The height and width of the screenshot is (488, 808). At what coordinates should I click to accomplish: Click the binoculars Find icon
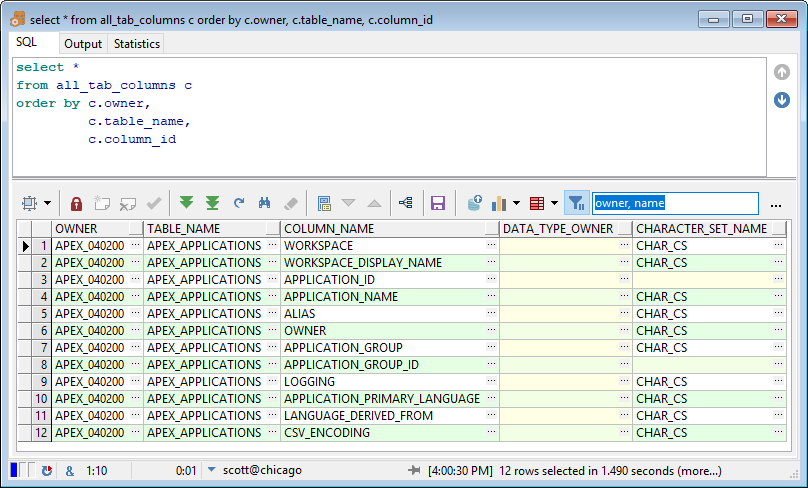(265, 203)
